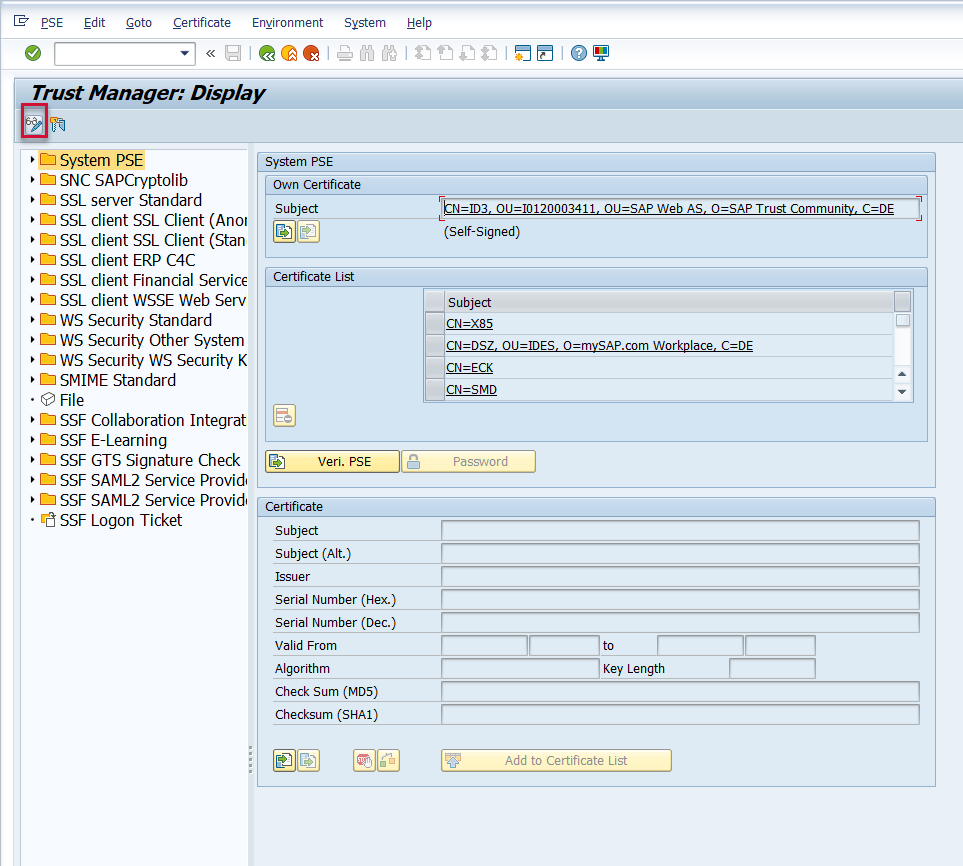Expand the SNC SAPCryptolib tree node
This screenshot has height=866, width=963.
pos(32,180)
